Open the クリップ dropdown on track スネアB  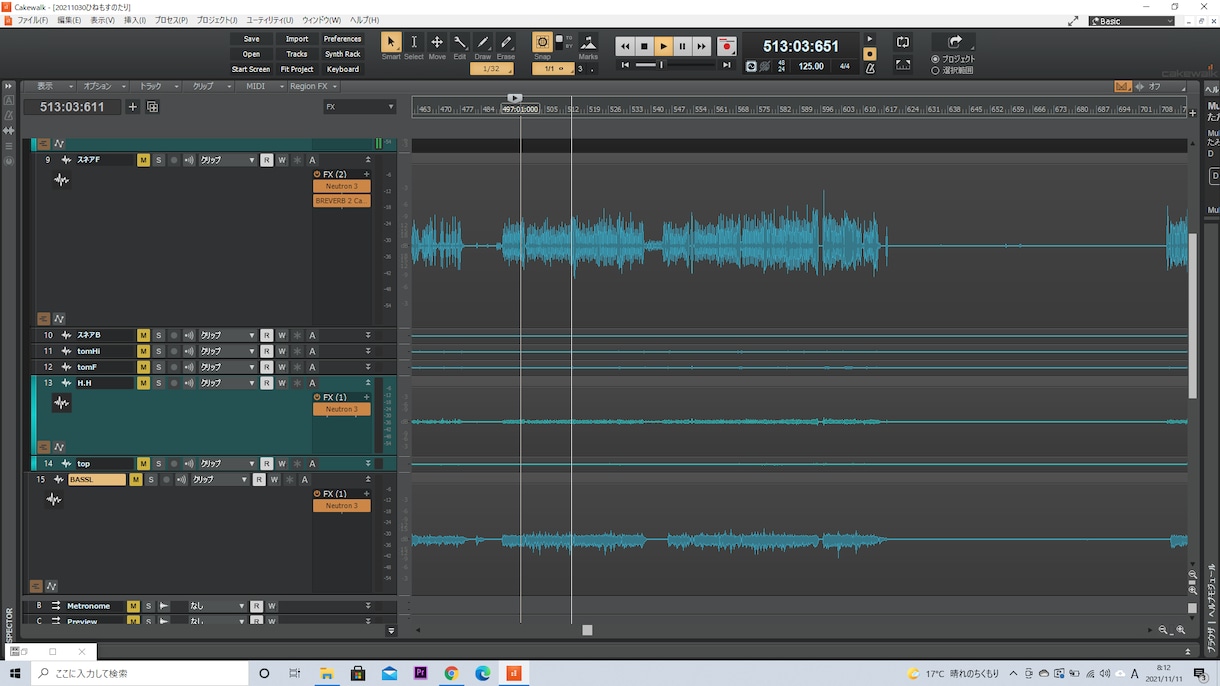point(227,335)
